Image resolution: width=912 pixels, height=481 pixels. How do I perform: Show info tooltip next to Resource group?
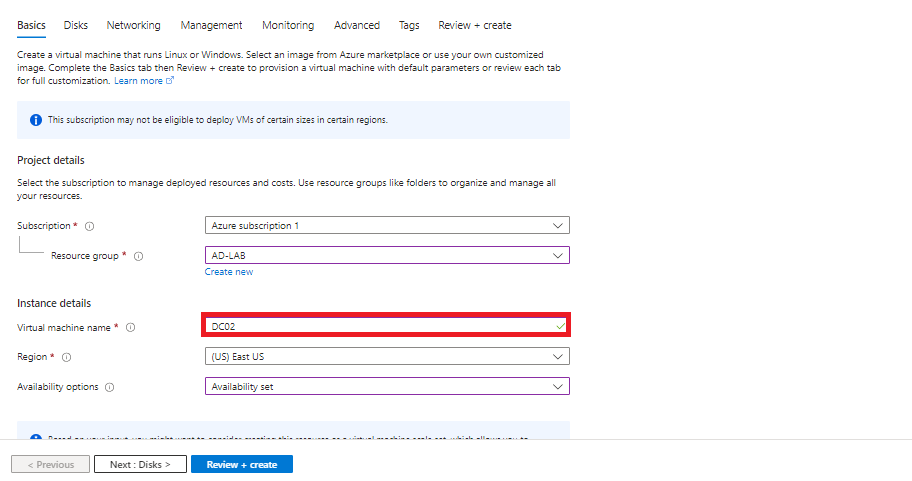pos(138,256)
